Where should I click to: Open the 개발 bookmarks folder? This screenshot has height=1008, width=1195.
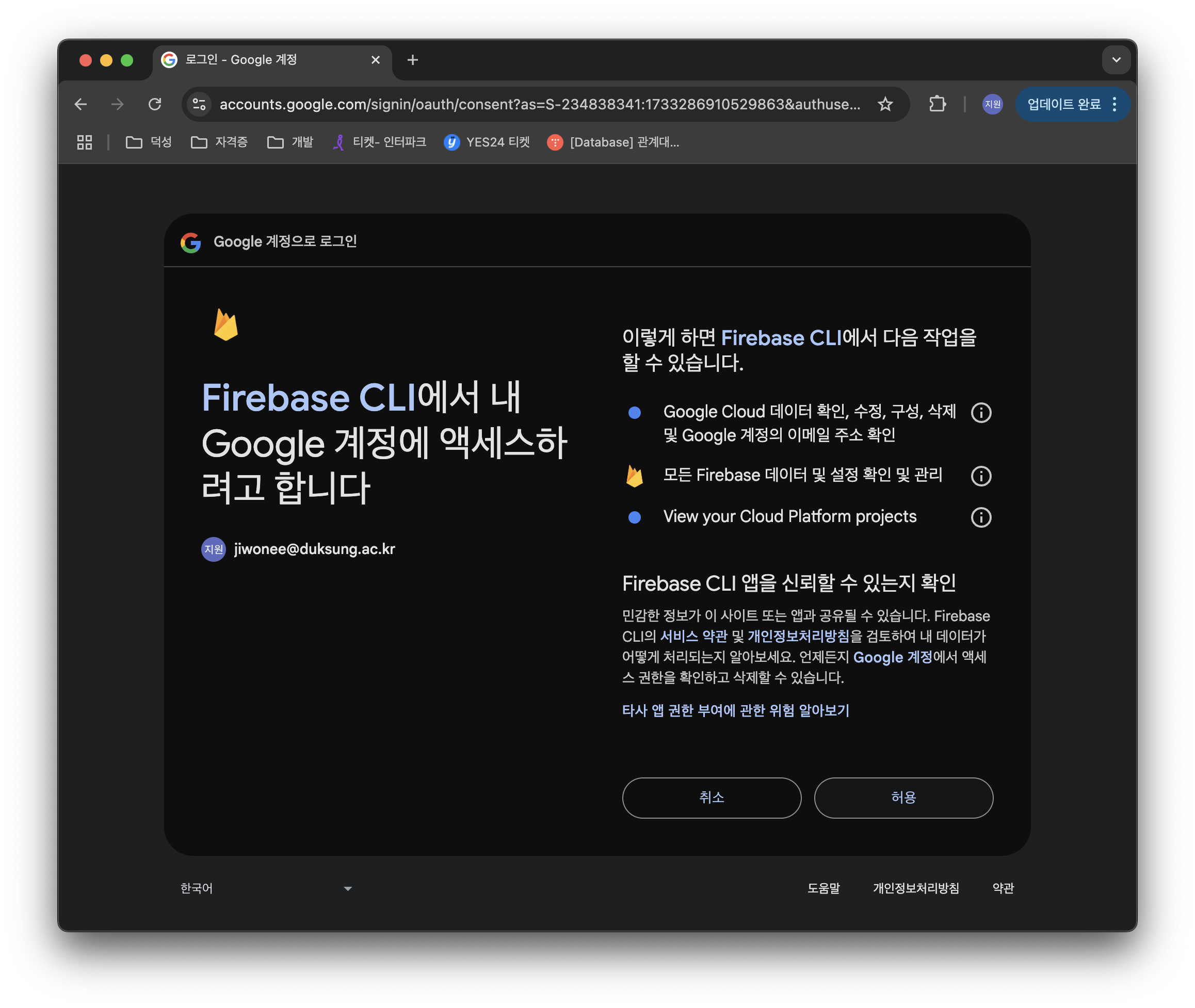tap(290, 142)
